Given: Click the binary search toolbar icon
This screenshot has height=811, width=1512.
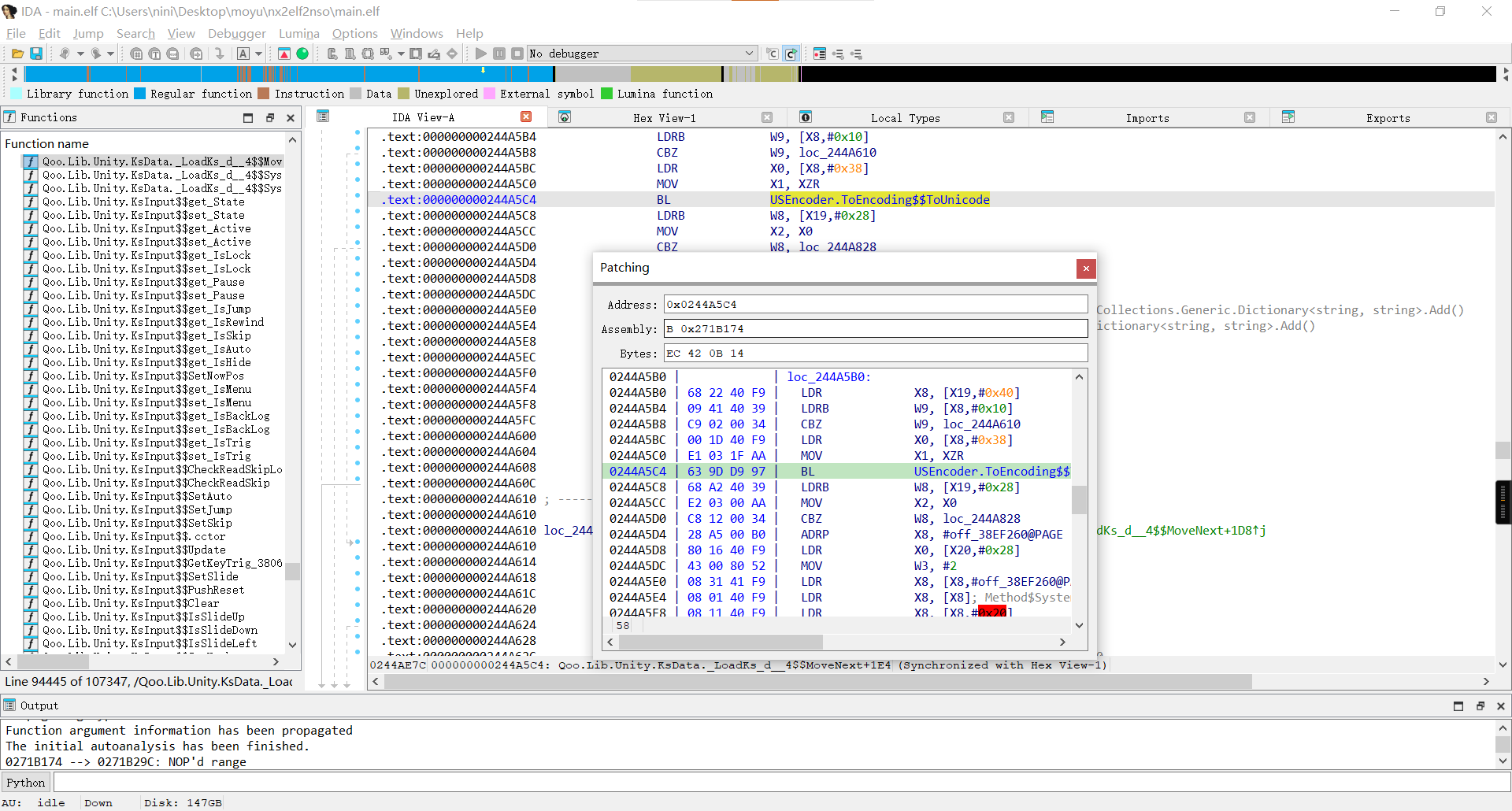Looking at the screenshot, I should tap(172, 54).
